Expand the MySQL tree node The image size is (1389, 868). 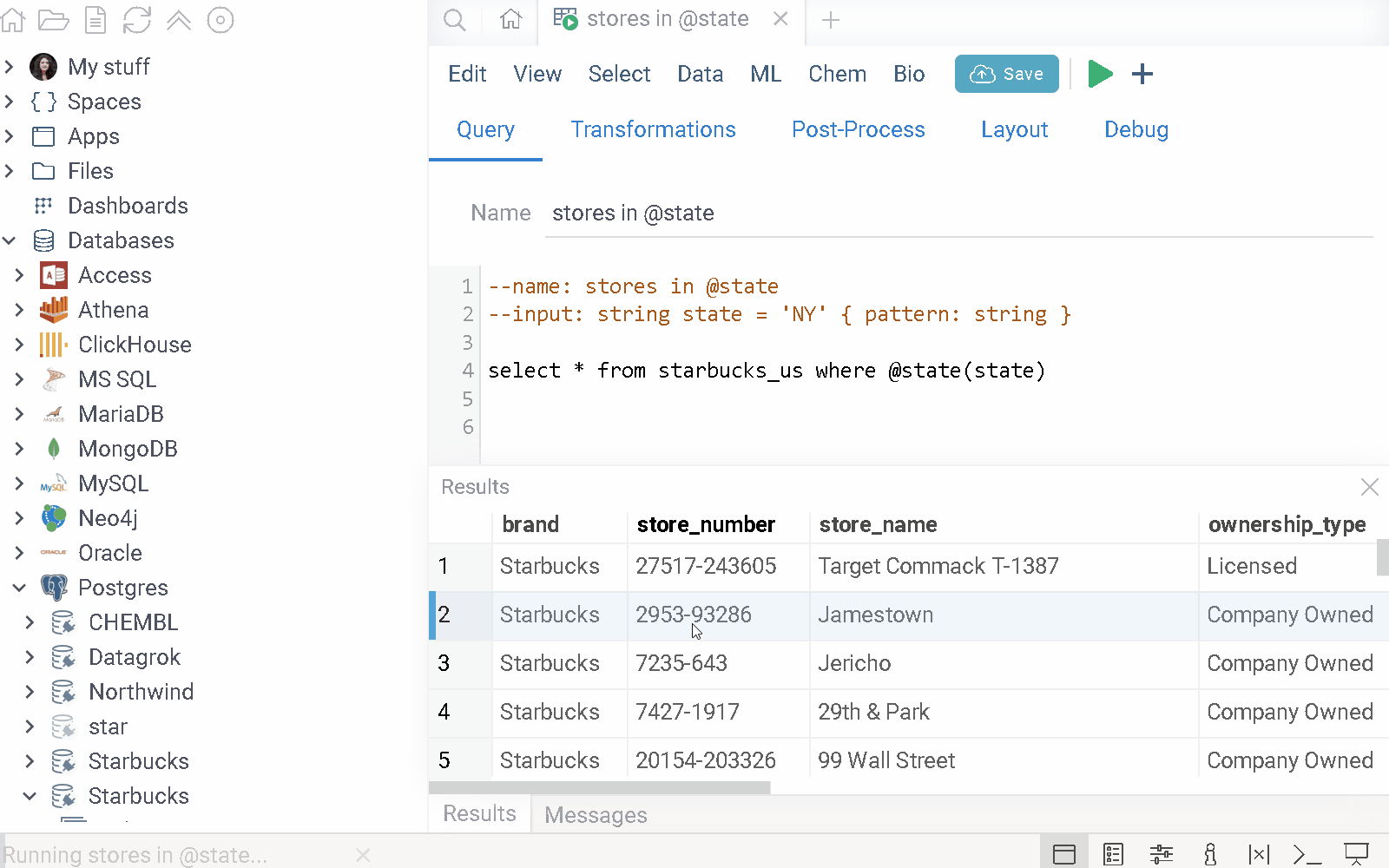[x=19, y=483]
